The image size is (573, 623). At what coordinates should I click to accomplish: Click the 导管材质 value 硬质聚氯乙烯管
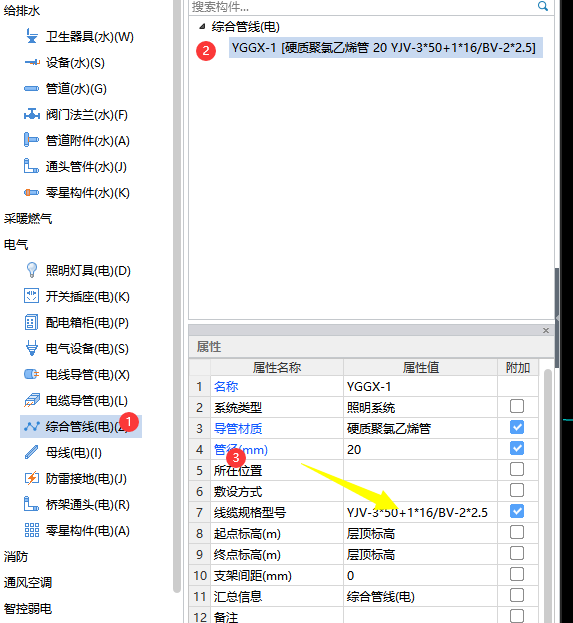(420, 428)
